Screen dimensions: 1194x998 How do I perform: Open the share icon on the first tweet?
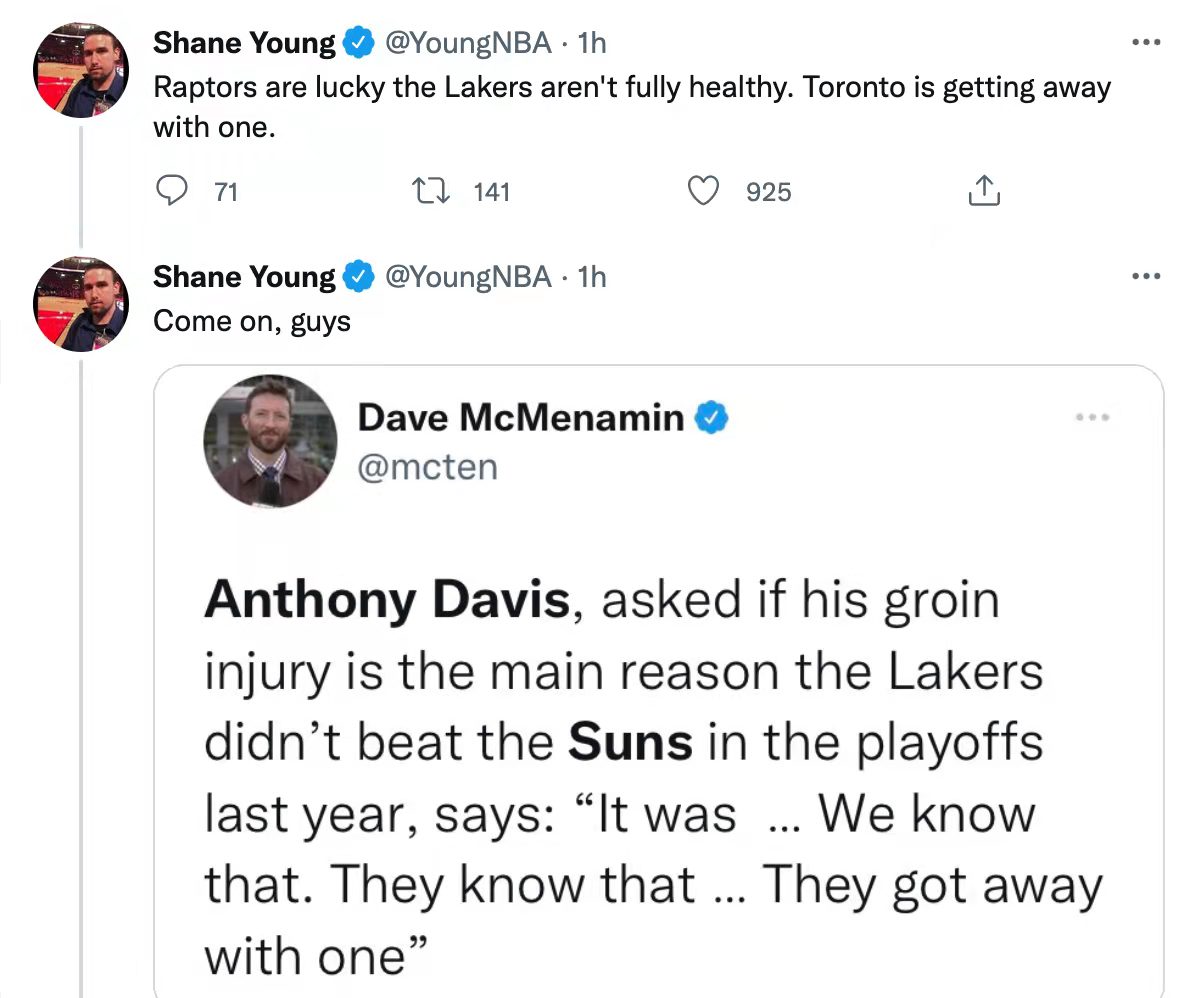click(984, 190)
